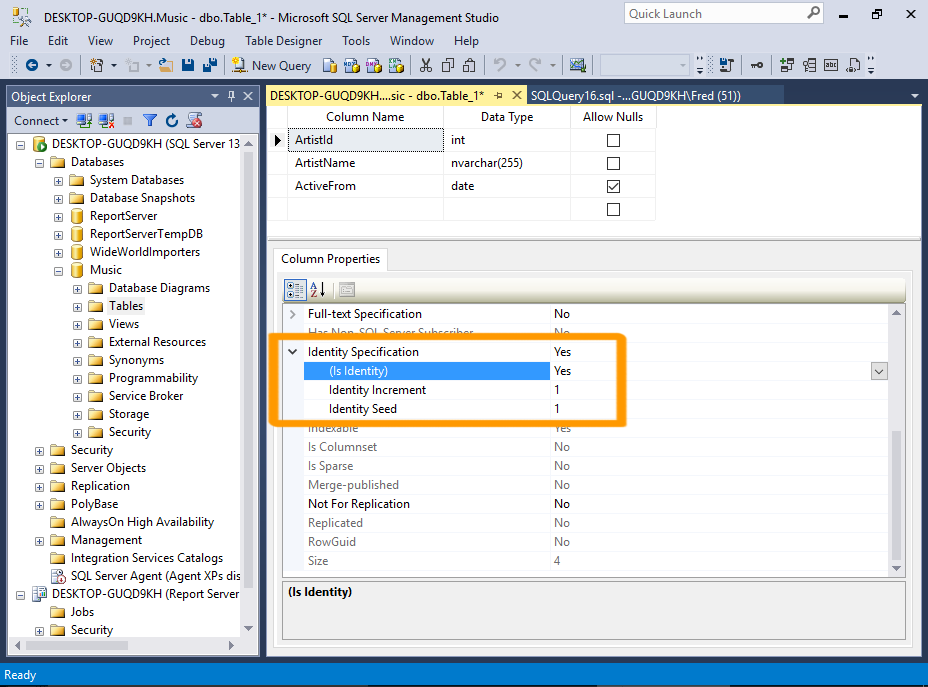Expand the Tables folder node
The image size is (928, 687).
tap(77, 306)
